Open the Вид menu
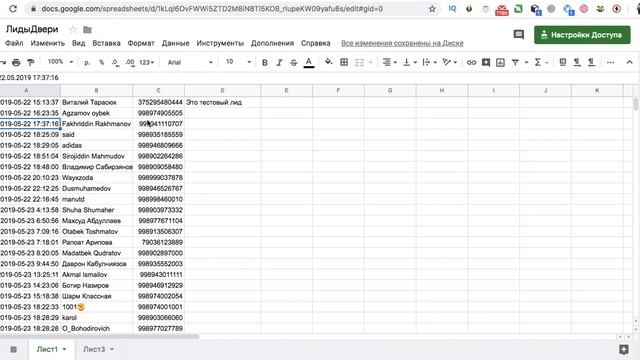Screen dimensions: 640x360 [78, 43]
